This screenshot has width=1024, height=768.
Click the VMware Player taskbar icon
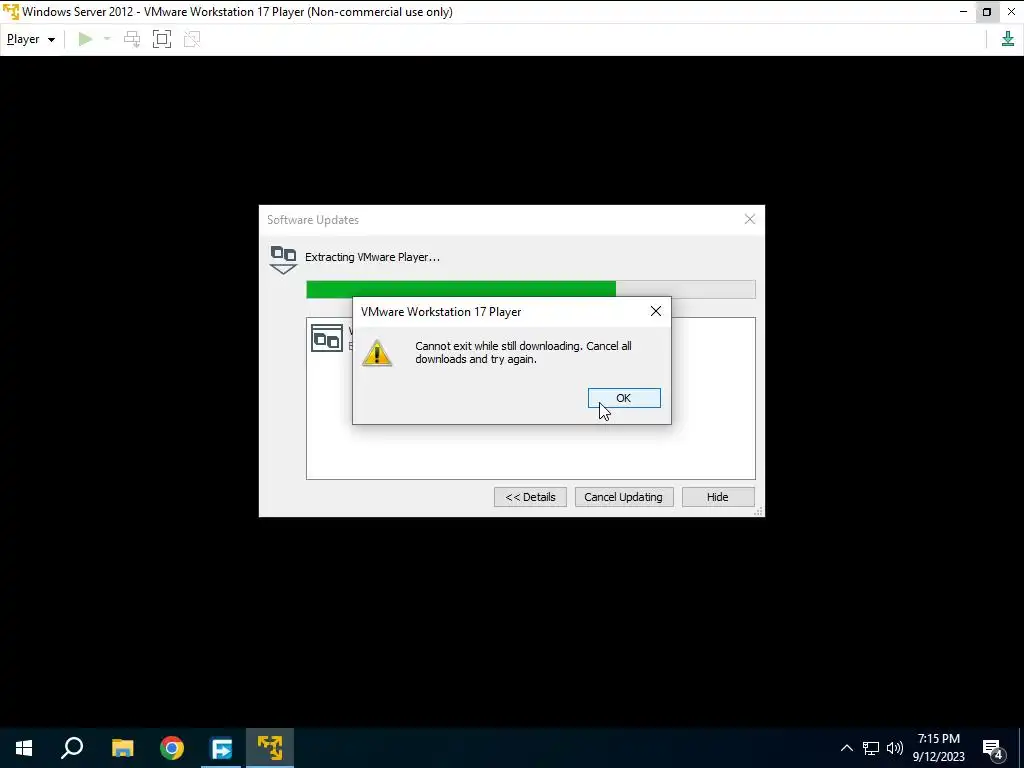pyautogui.click(x=270, y=748)
